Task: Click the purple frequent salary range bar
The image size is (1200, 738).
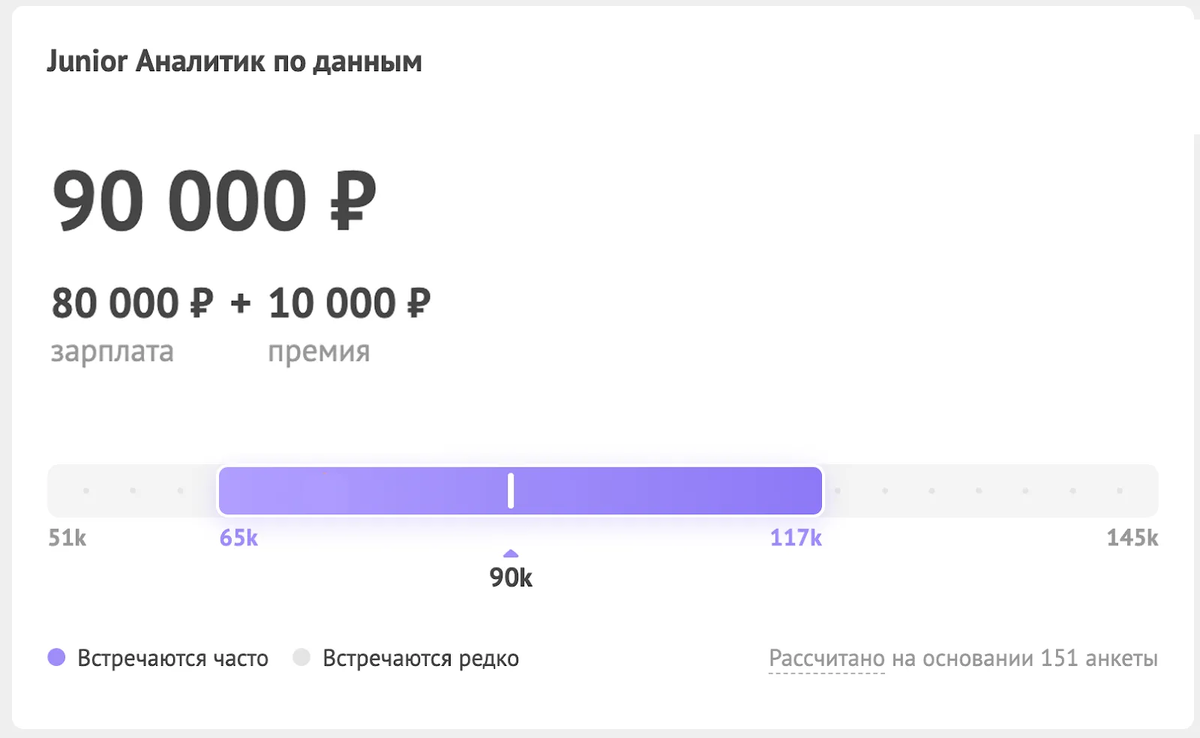Action: 520,491
